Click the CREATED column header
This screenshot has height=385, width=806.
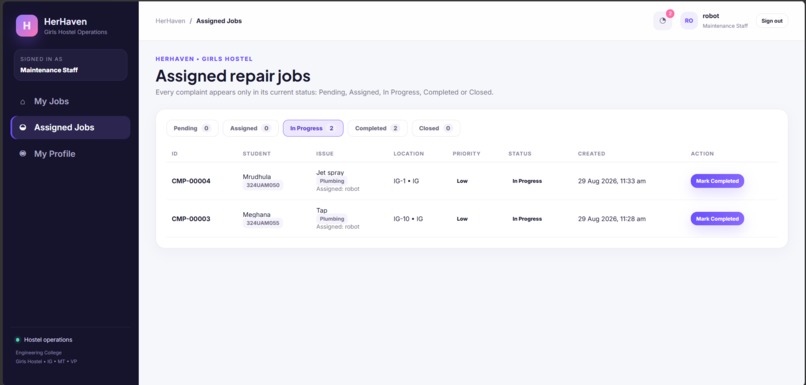click(591, 154)
